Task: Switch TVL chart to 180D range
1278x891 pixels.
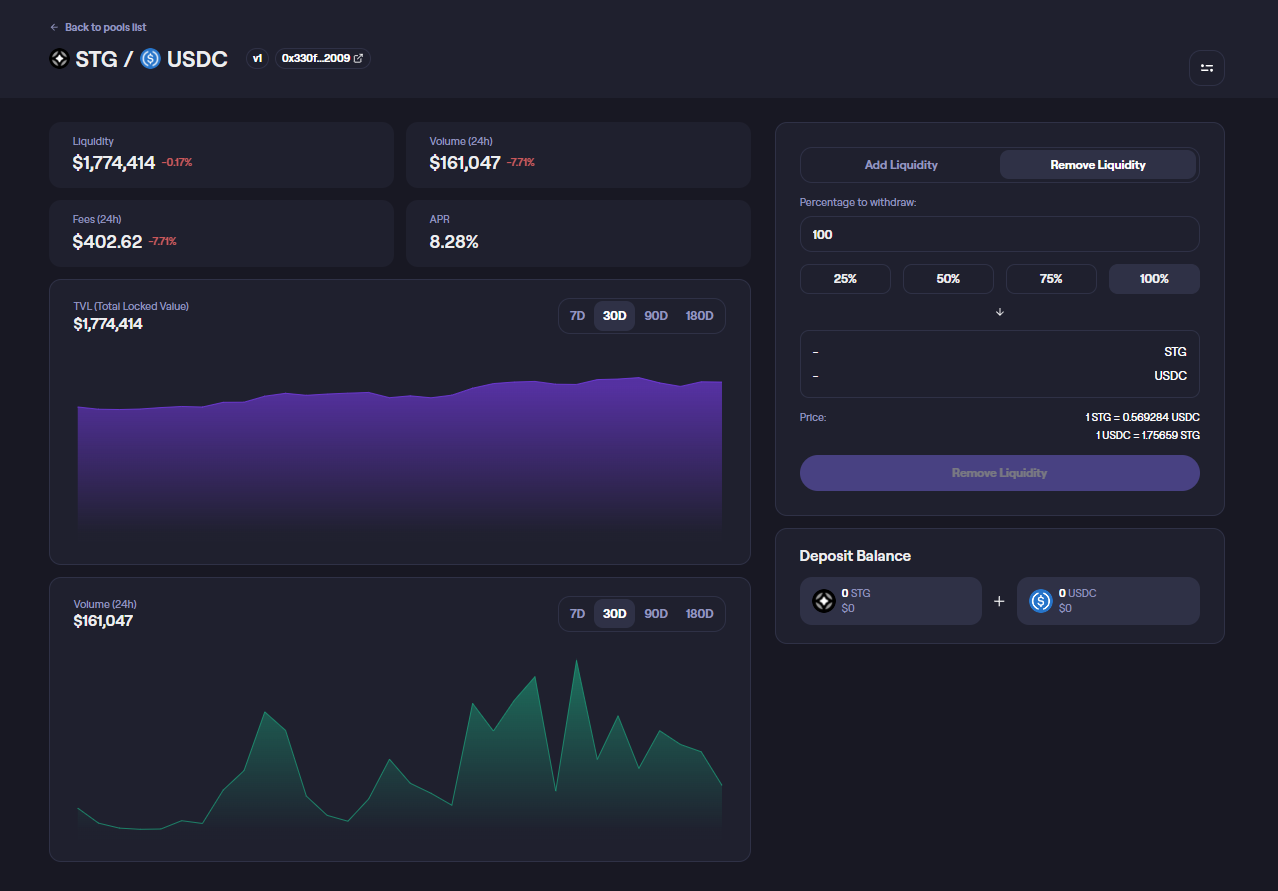Action: (699, 316)
